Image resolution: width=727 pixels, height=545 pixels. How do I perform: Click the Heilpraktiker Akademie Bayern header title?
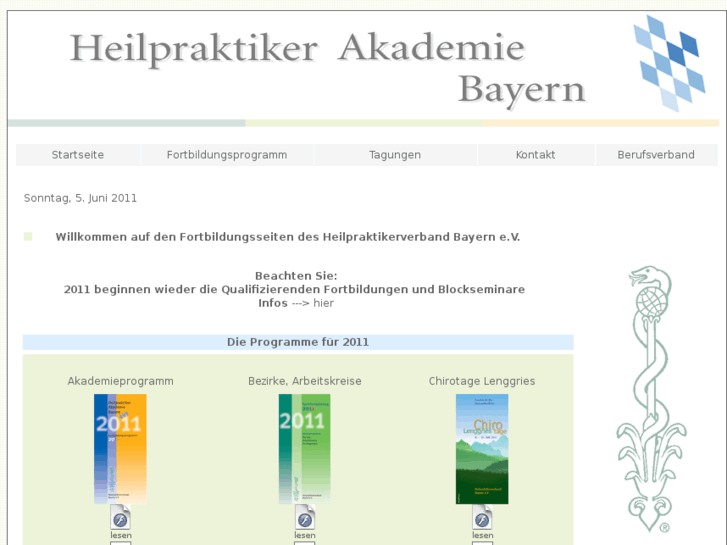pos(327,70)
